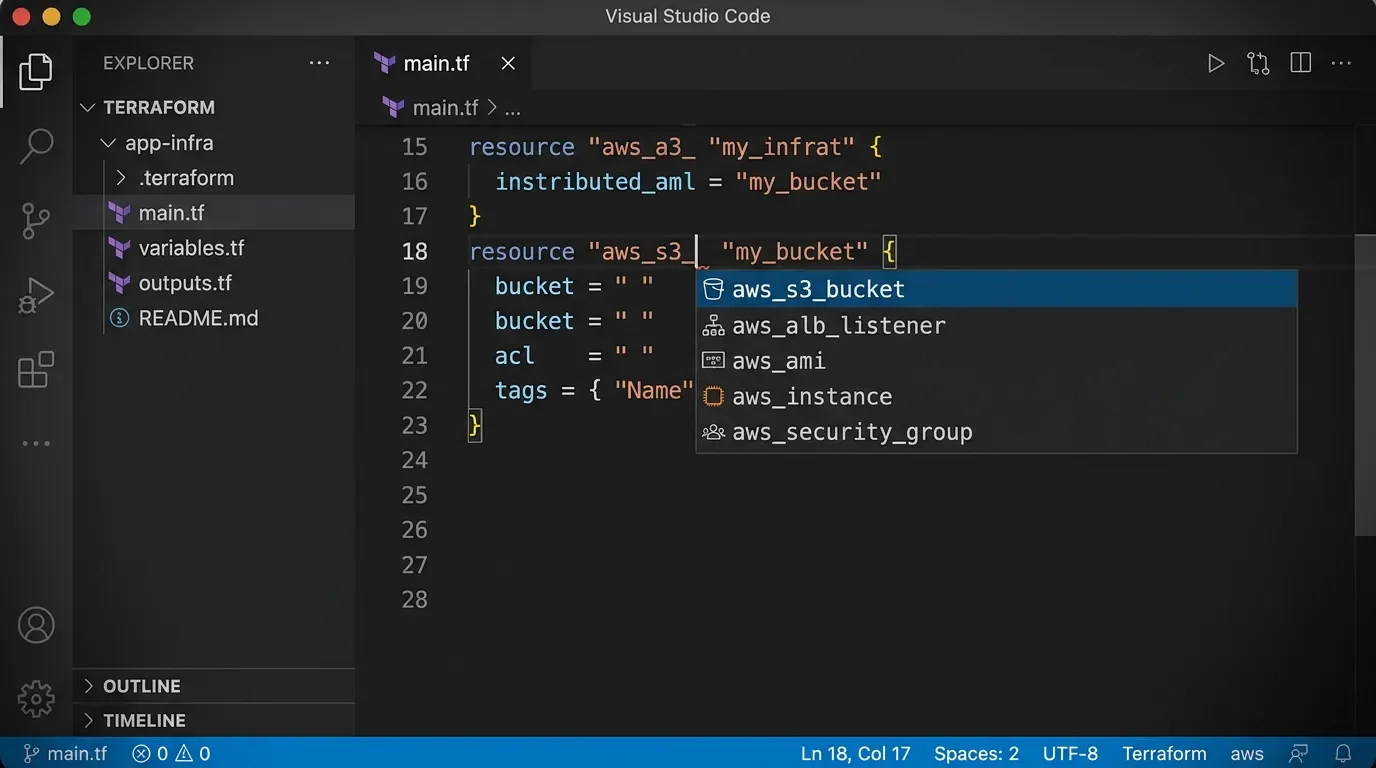Image resolution: width=1376 pixels, height=768 pixels.
Task: Expand the OUTLINE panel
Action: tap(214, 686)
